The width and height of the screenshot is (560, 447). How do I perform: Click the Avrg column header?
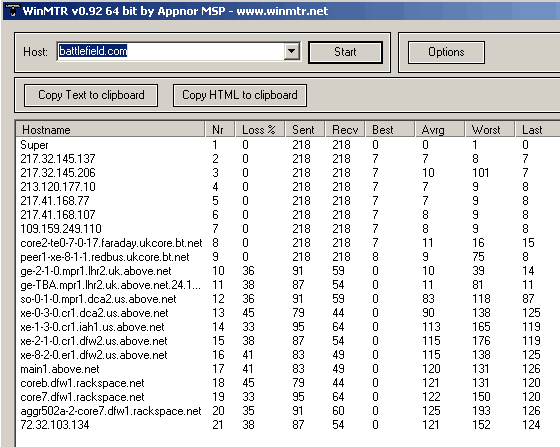point(440,130)
